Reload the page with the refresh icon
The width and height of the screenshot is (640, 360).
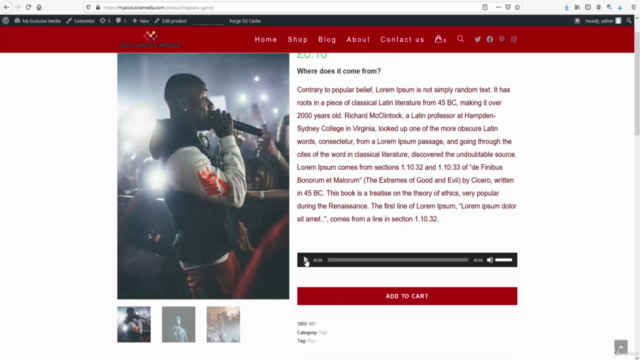pos(28,7)
